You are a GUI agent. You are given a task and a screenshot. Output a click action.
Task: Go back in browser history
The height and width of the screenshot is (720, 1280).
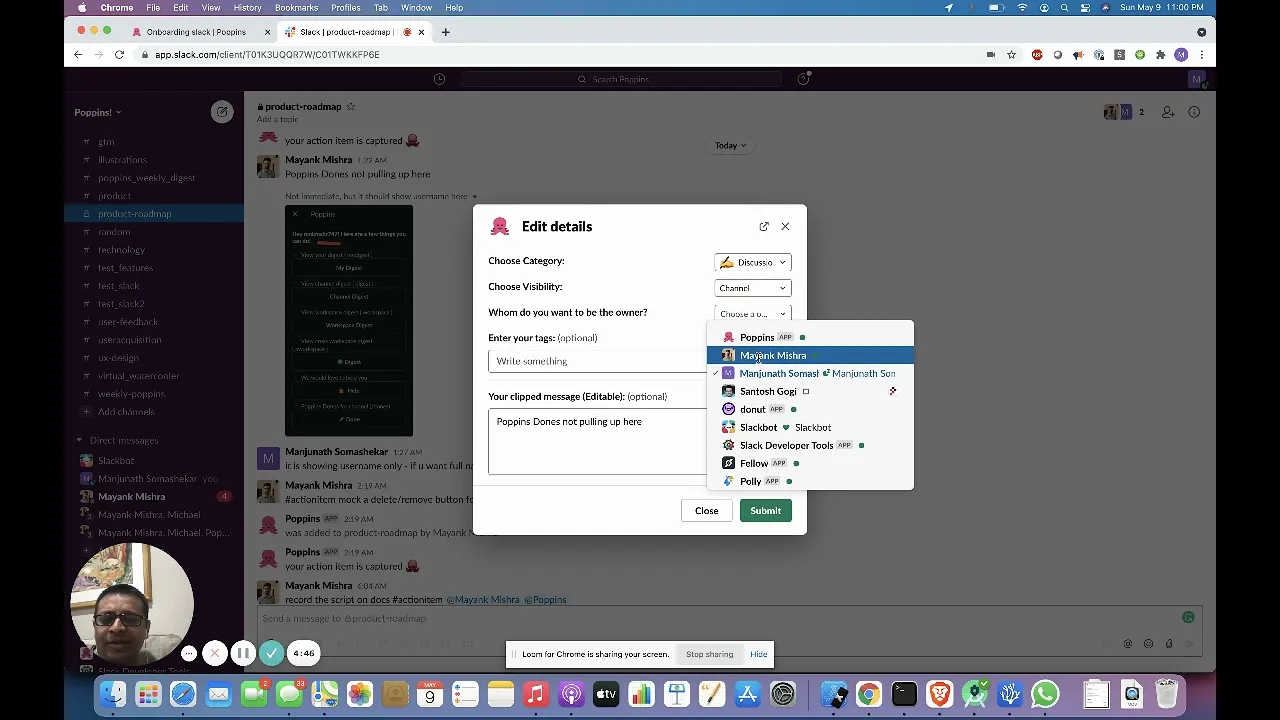[x=78, y=55]
